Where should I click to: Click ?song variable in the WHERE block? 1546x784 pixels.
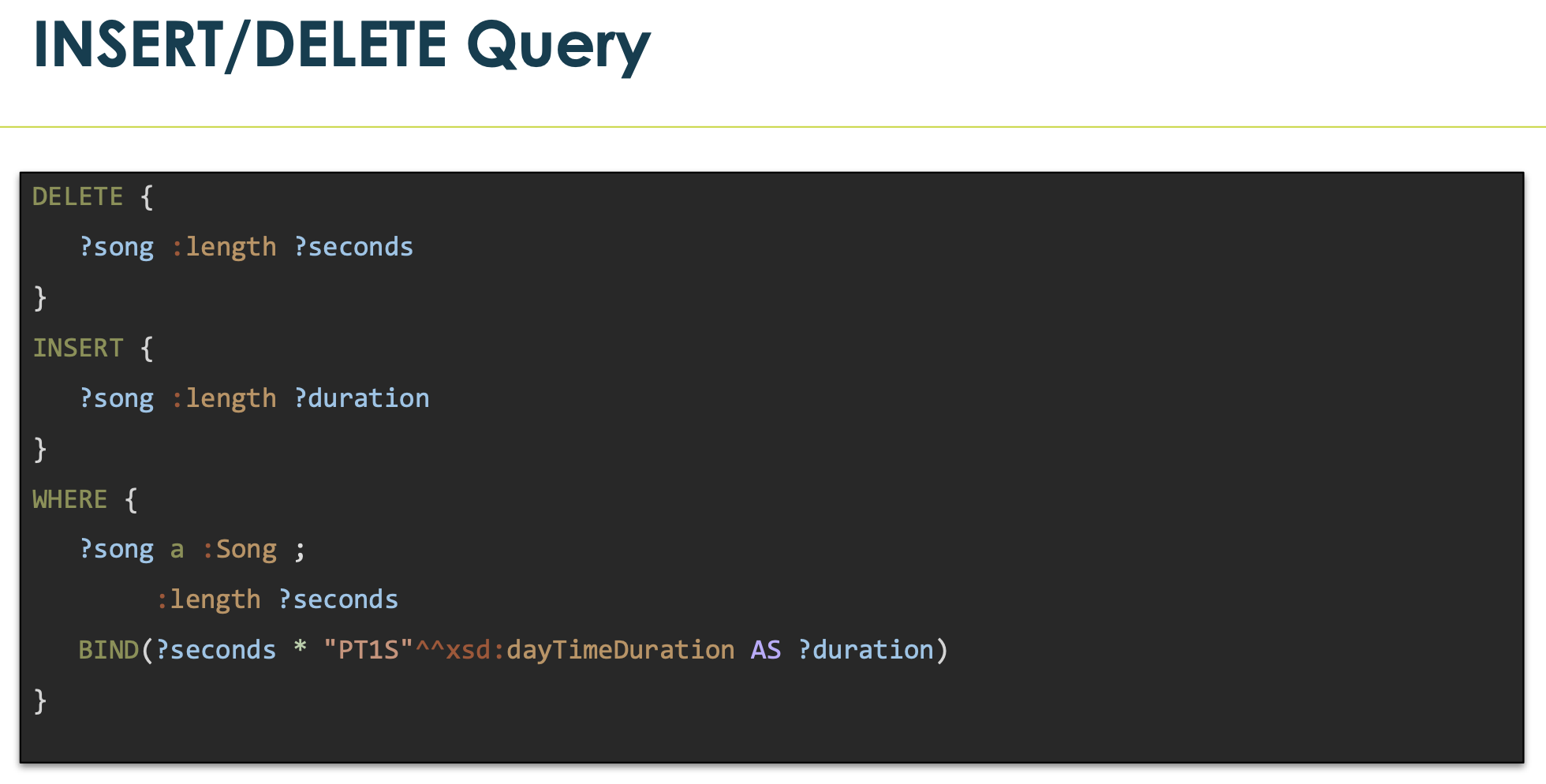coord(117,550)
